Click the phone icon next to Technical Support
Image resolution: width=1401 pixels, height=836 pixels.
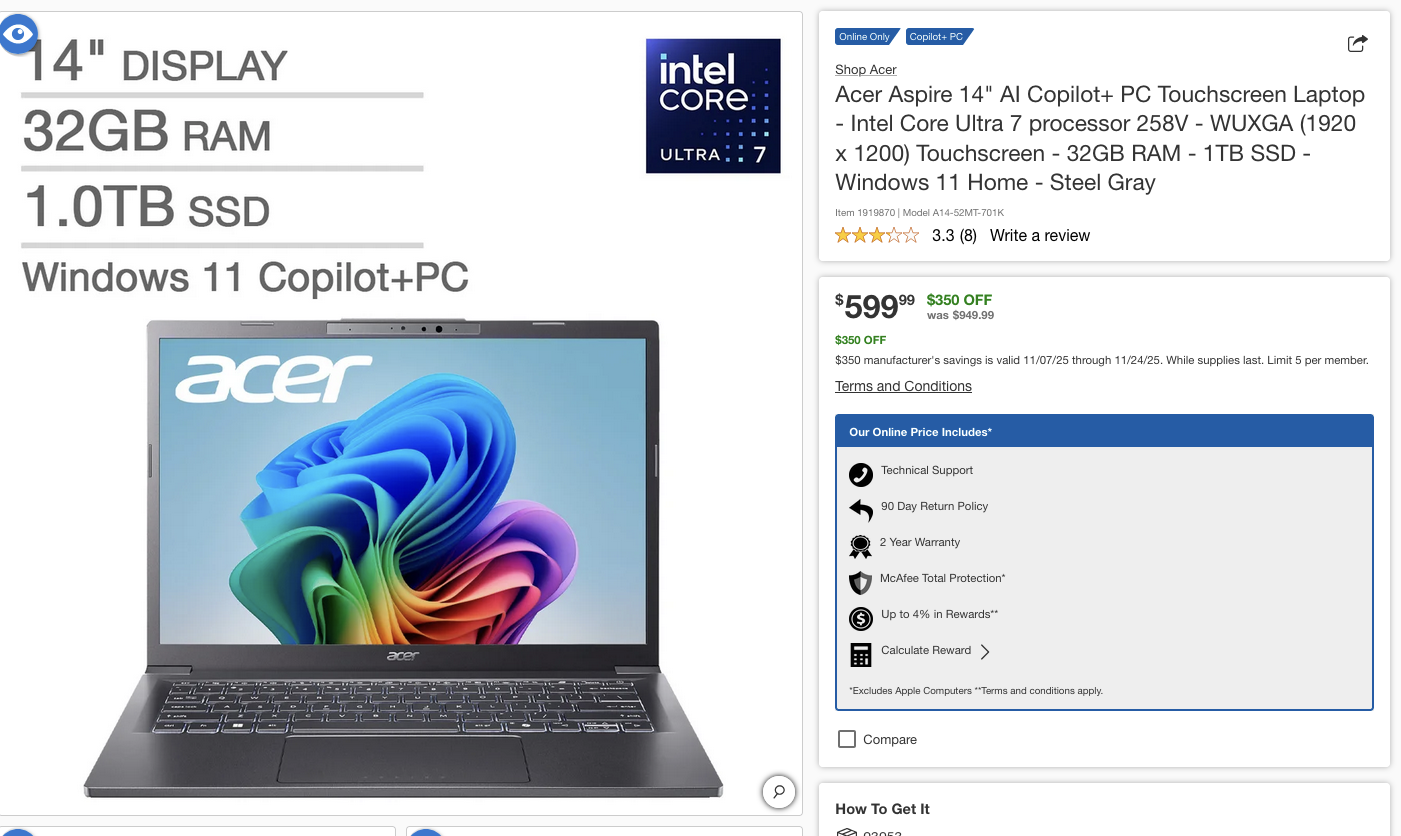pos(860,474)
